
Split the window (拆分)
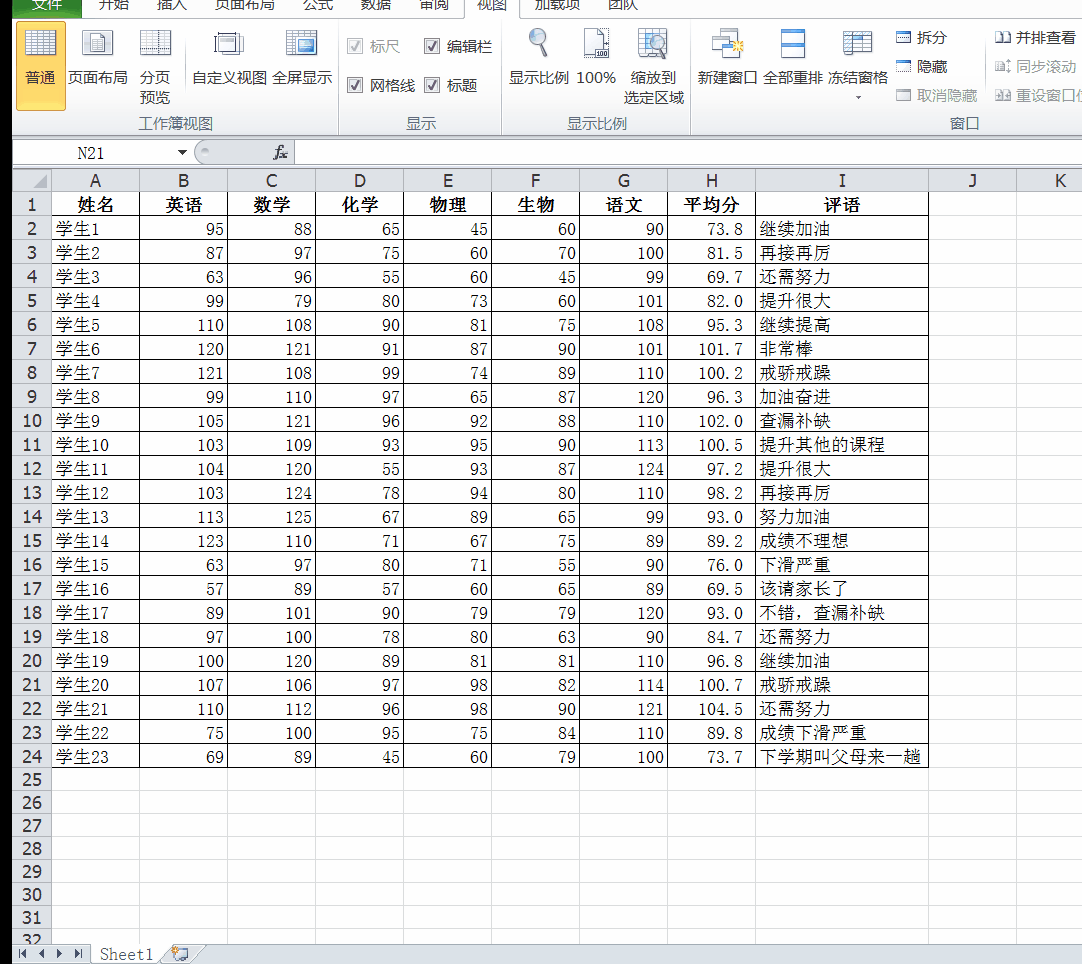click(921, 38)
